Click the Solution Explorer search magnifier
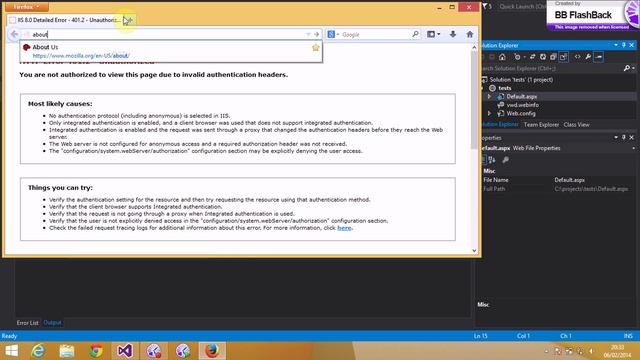 click(627, 68)
